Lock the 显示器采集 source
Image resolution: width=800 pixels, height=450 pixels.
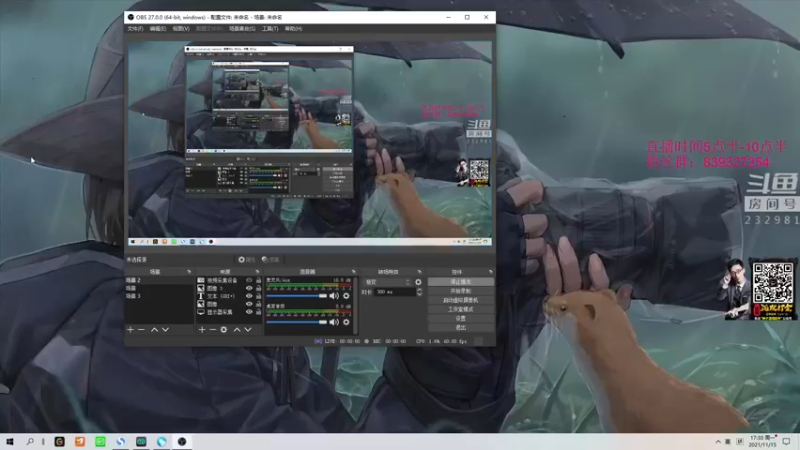point(258,312)
